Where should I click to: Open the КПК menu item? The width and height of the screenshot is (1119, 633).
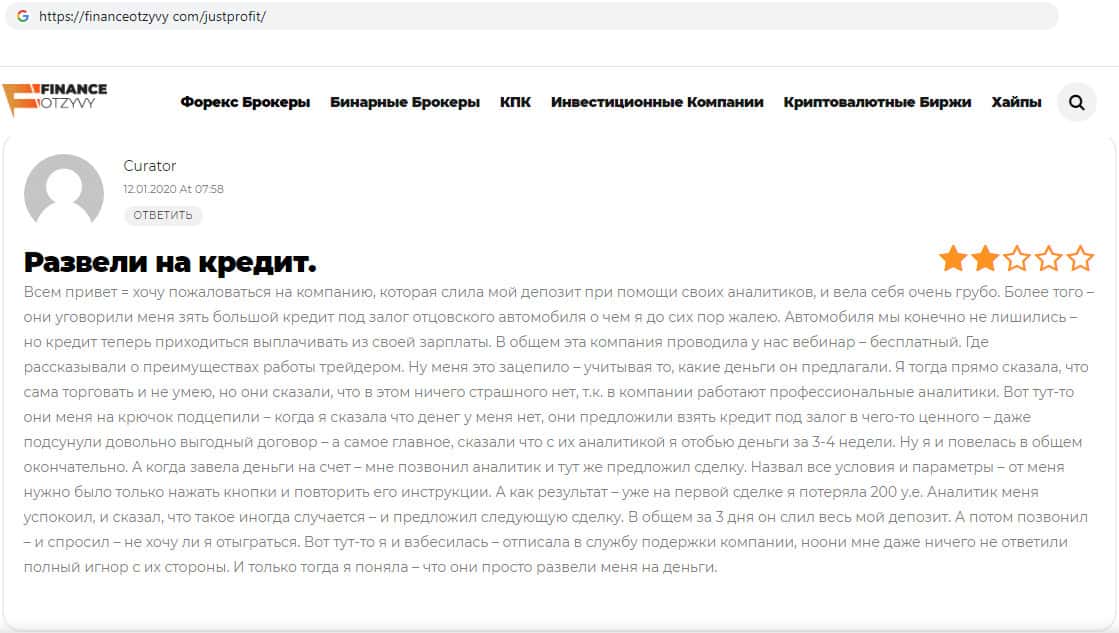tap(515, 102)
